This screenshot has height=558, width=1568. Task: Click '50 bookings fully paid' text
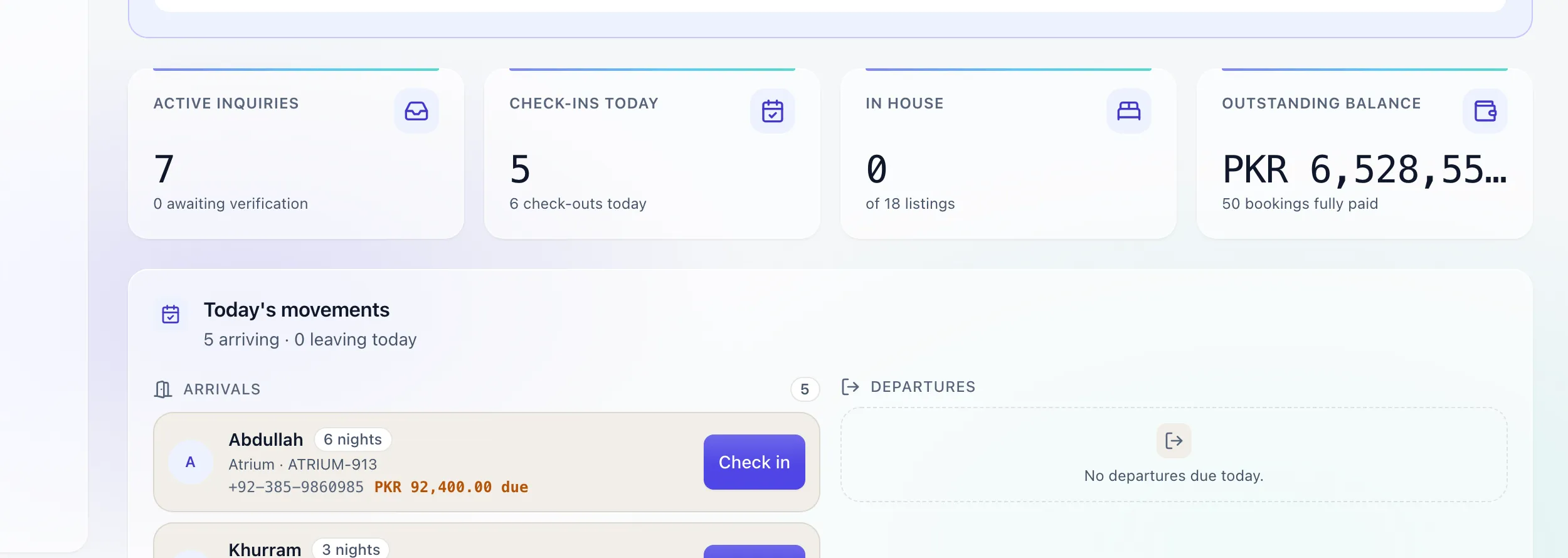1300,204
